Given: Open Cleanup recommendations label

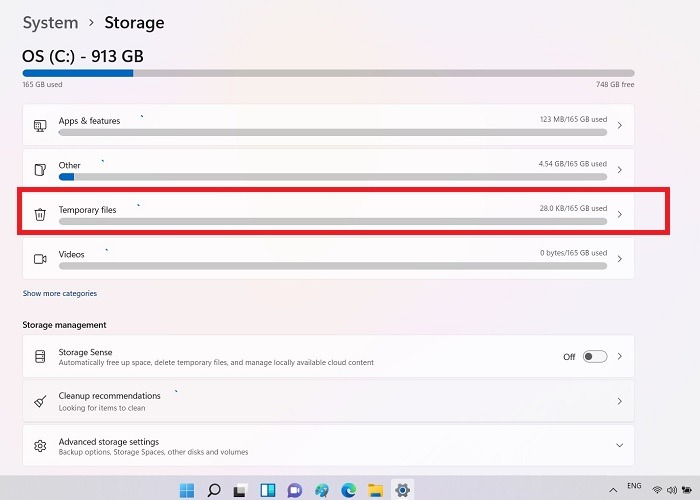Looking at the screenshot, I should pyautogui.click(x=109, y=396).
